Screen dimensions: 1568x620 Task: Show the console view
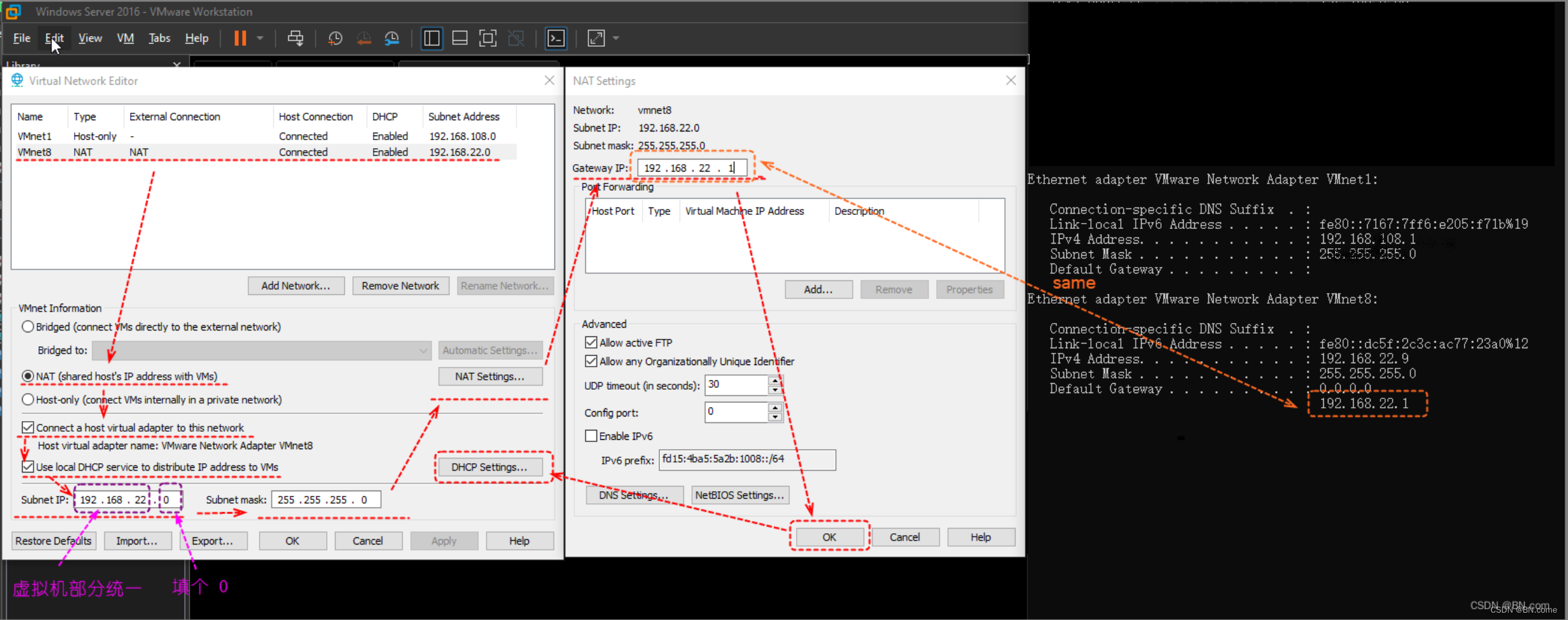(x=556, y=38)
